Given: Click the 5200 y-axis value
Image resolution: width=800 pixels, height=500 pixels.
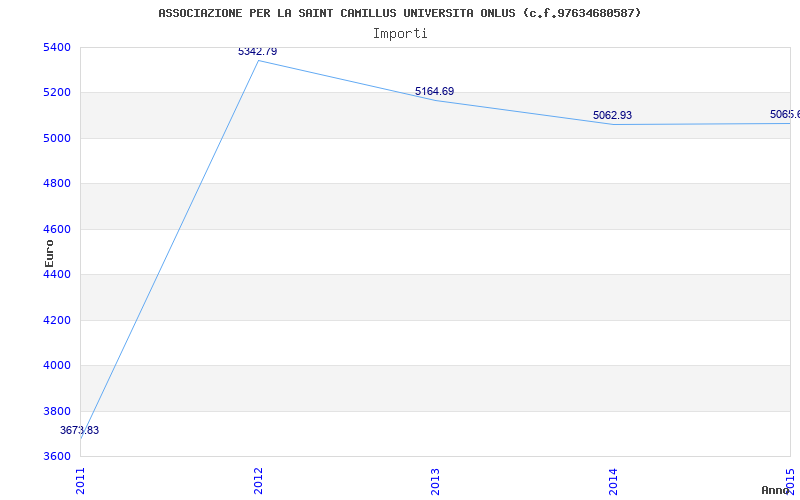Looking at the screenshot, I should tap(57, 93).
